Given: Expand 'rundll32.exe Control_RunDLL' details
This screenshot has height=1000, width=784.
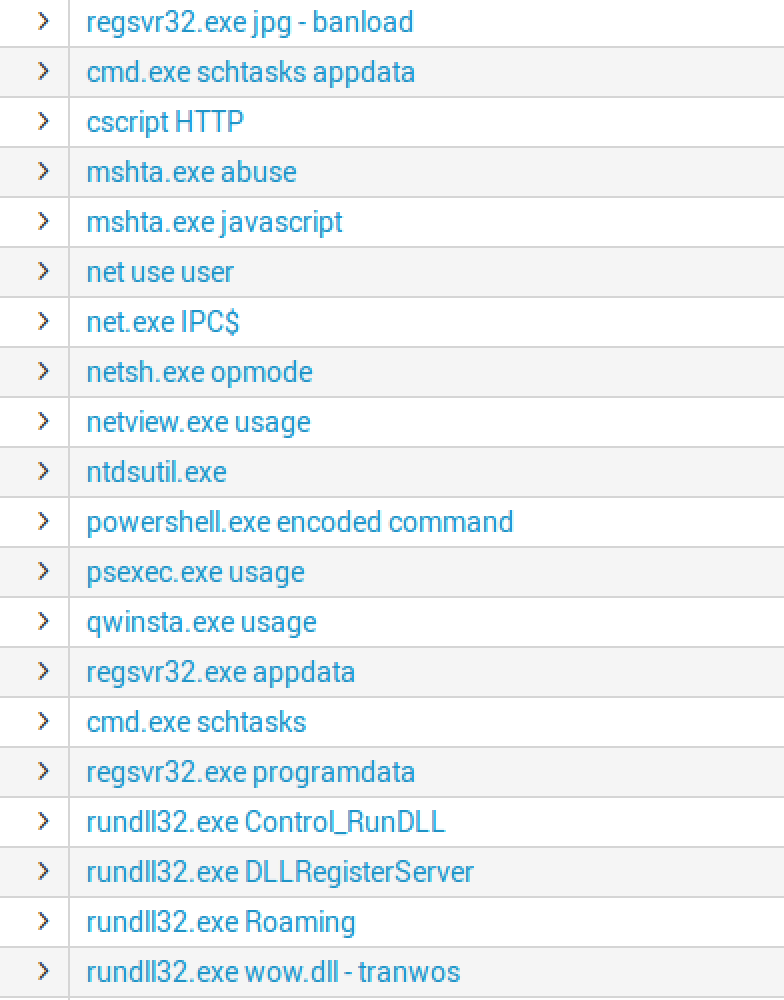Looking at the screenshot, I should [x=43, y=821].
